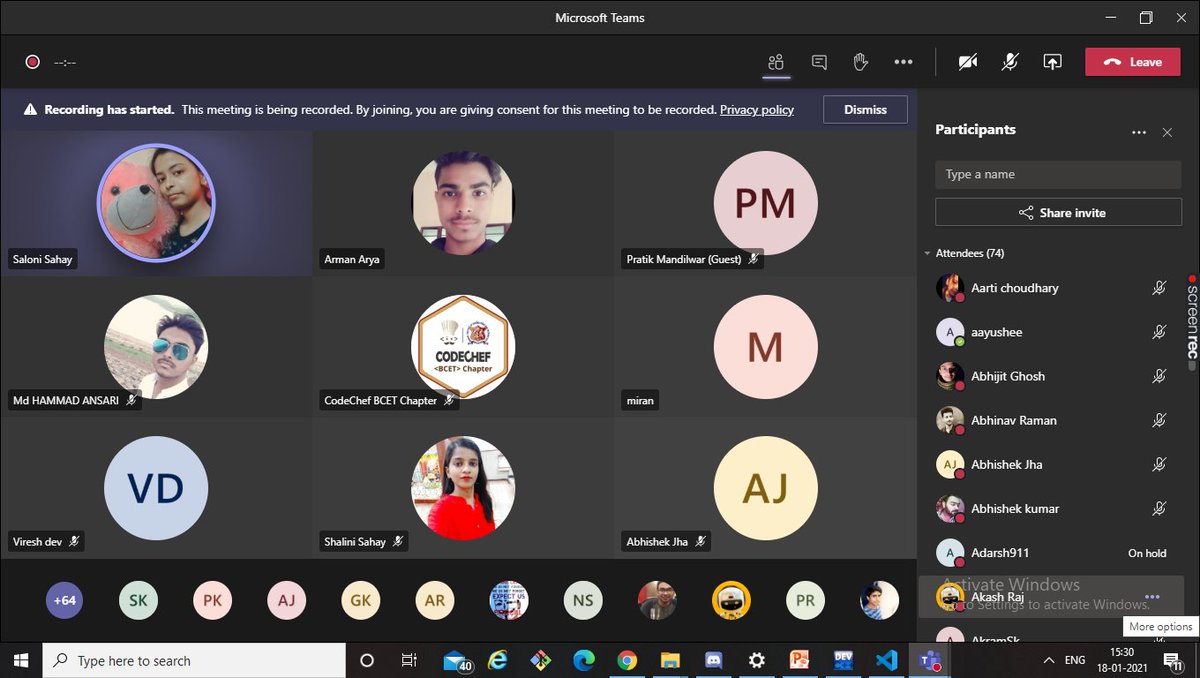Image resolution: width=1200 pixels, height=678 pixels.
Task: Raise your hand in the meeting
Action: [860, 62]
